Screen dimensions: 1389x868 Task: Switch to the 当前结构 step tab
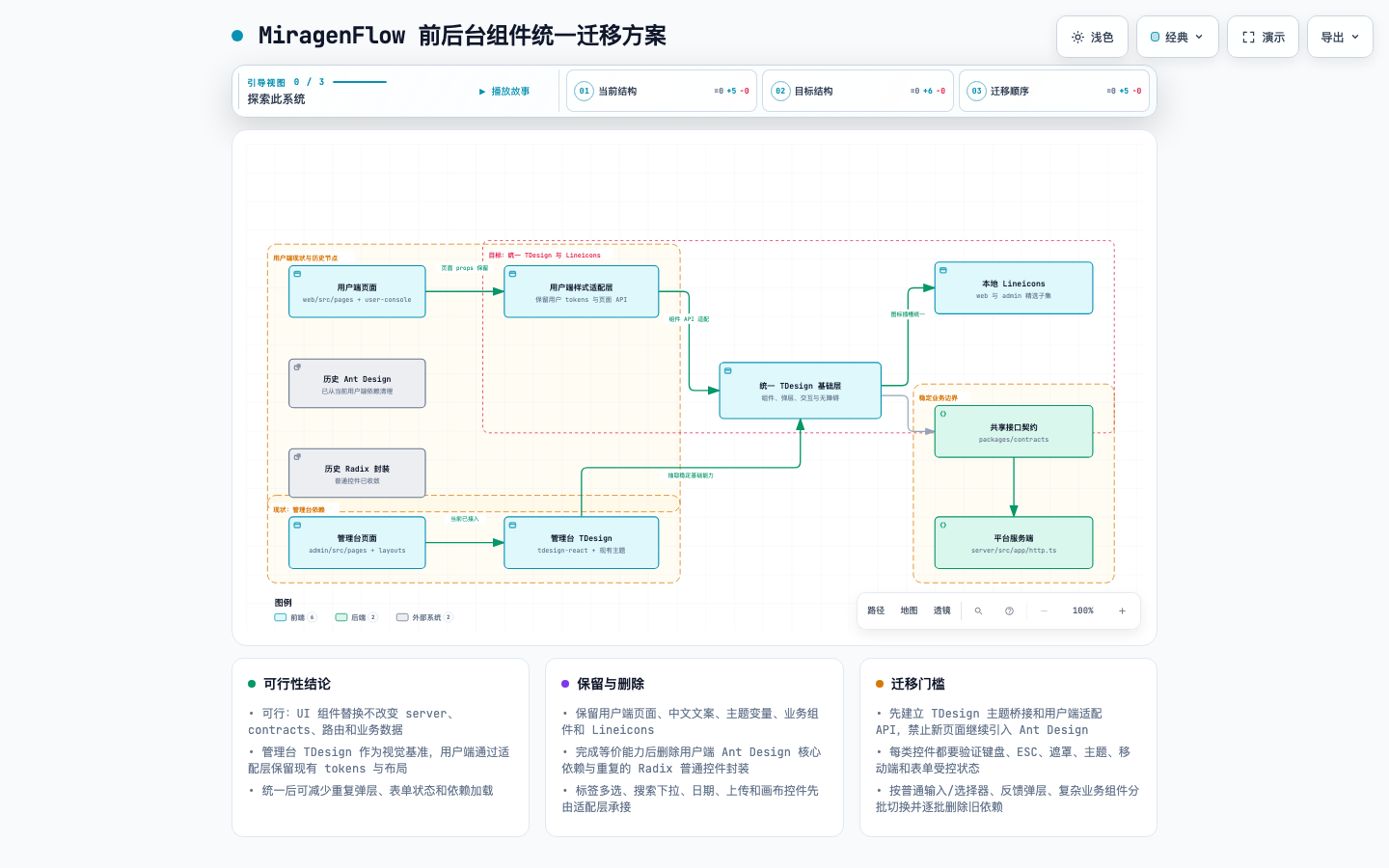coord(662,91)
